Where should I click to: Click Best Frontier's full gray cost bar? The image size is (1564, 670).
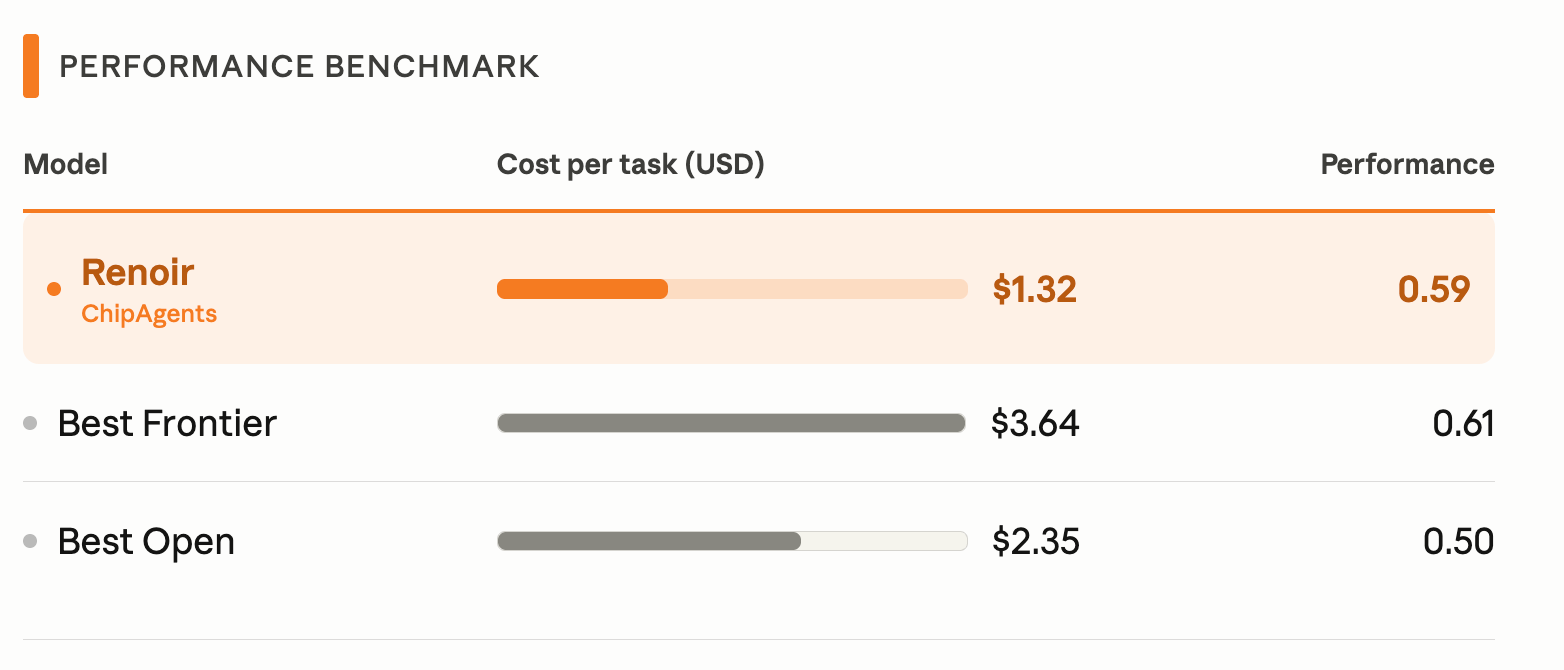point(731,423)
